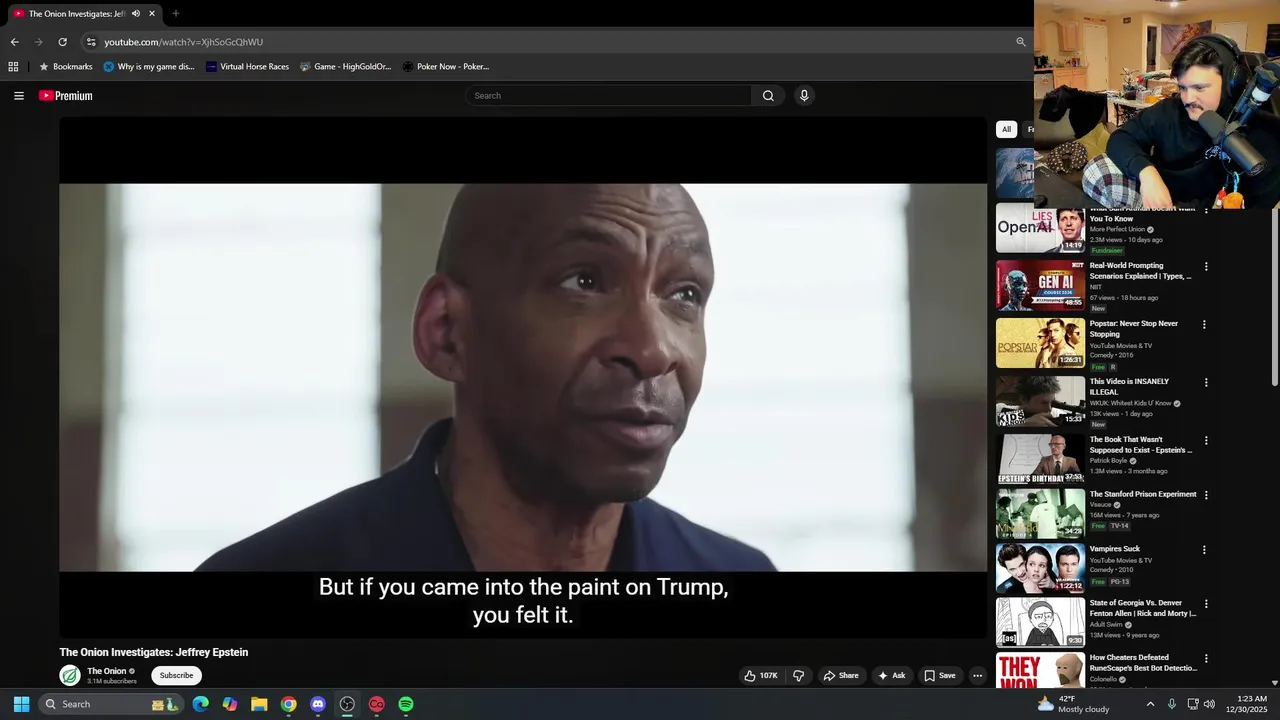This screenshot has height=720, width=1280.
Task: Open the Share dialog for the video
Action: point(841,676)
